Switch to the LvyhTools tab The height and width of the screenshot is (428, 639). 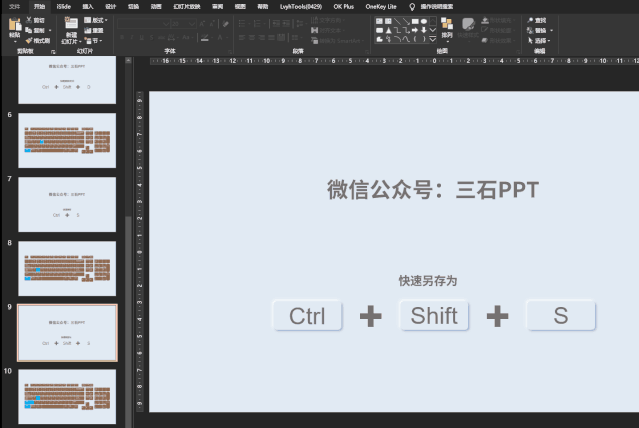point(301,7)
